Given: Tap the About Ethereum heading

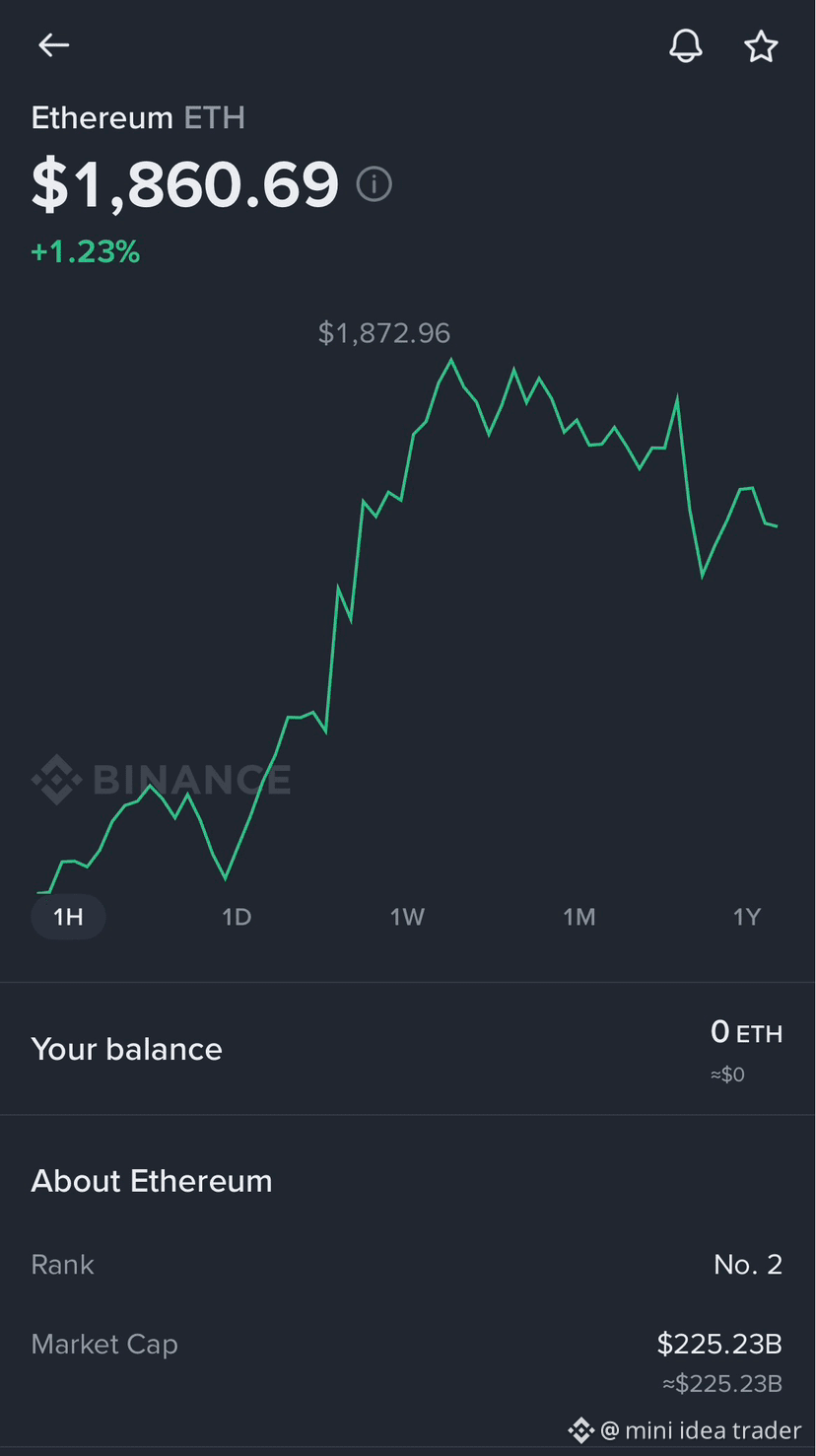Looking at the screenshot, I should click(152, 1181).
